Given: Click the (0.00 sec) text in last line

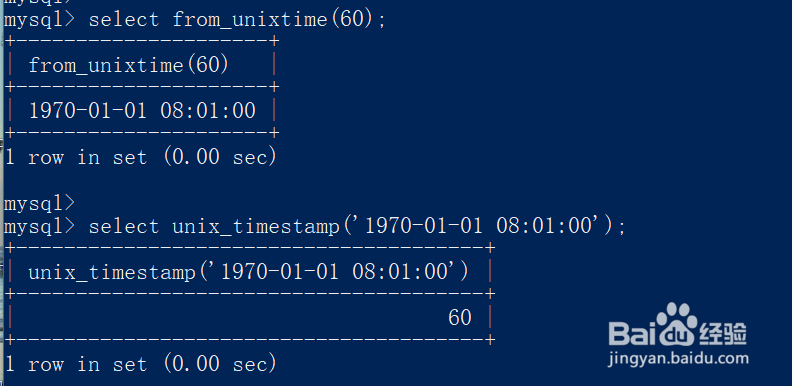Looking at the screenshot, I should tap(220, 364).
